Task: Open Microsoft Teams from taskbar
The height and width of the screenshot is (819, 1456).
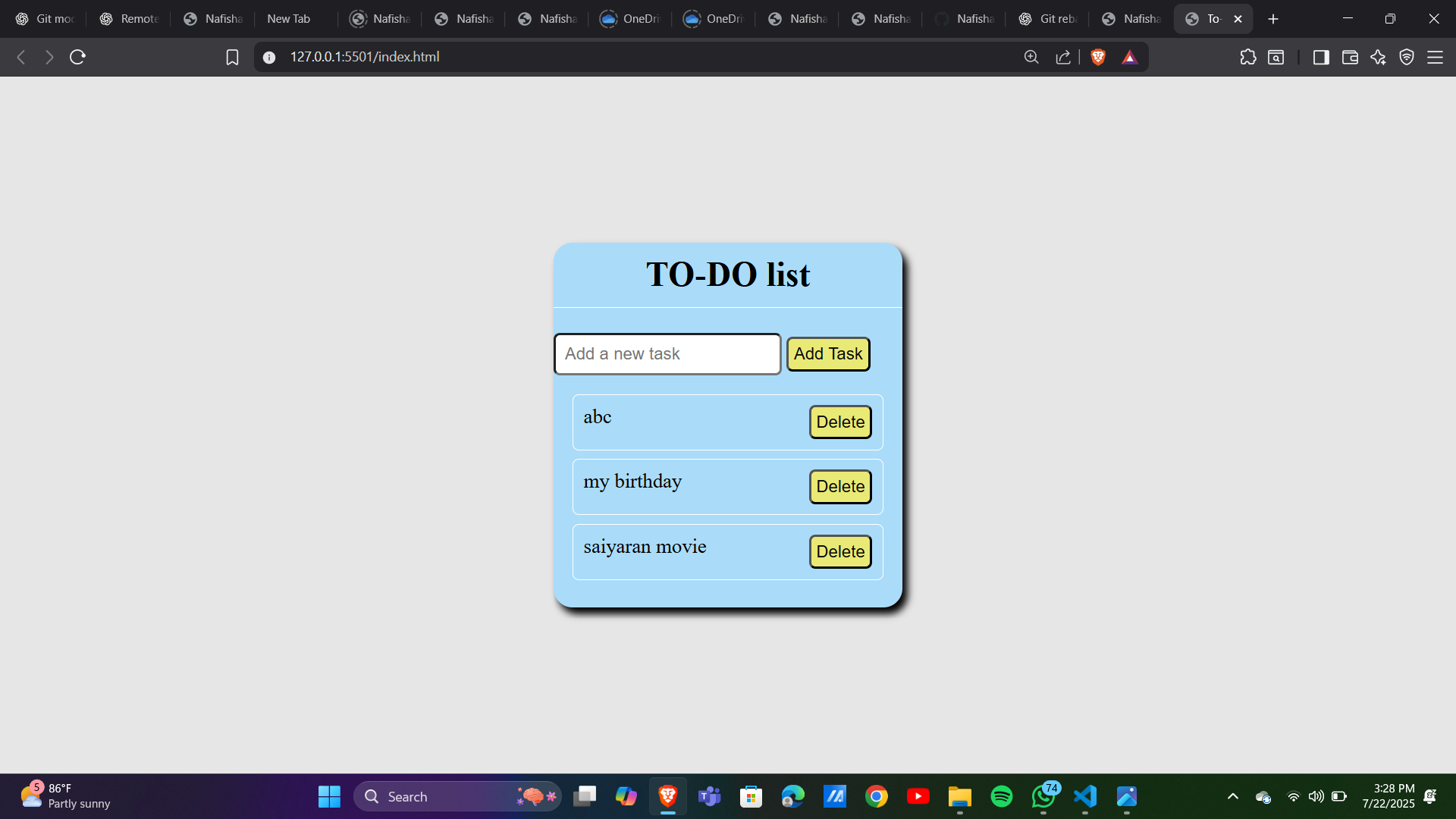Action: pos(710,796)
